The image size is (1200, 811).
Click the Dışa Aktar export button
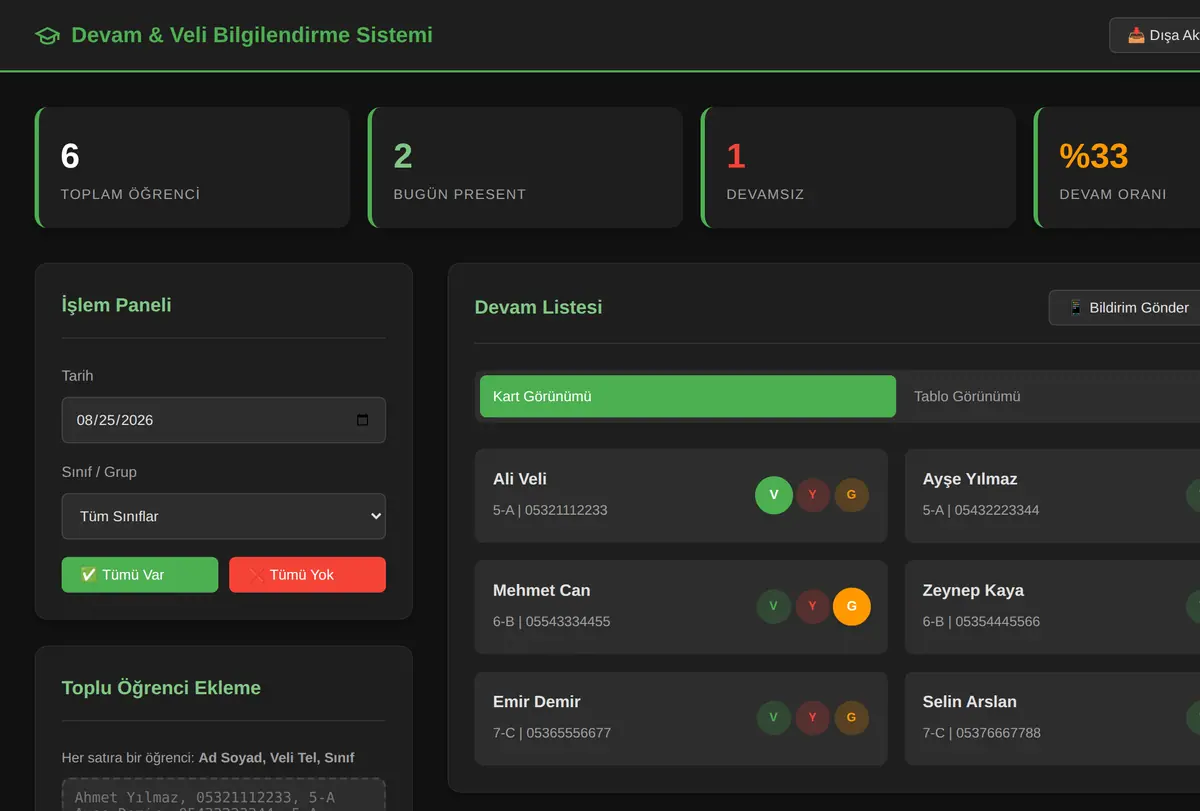[x=1155, y=35]
